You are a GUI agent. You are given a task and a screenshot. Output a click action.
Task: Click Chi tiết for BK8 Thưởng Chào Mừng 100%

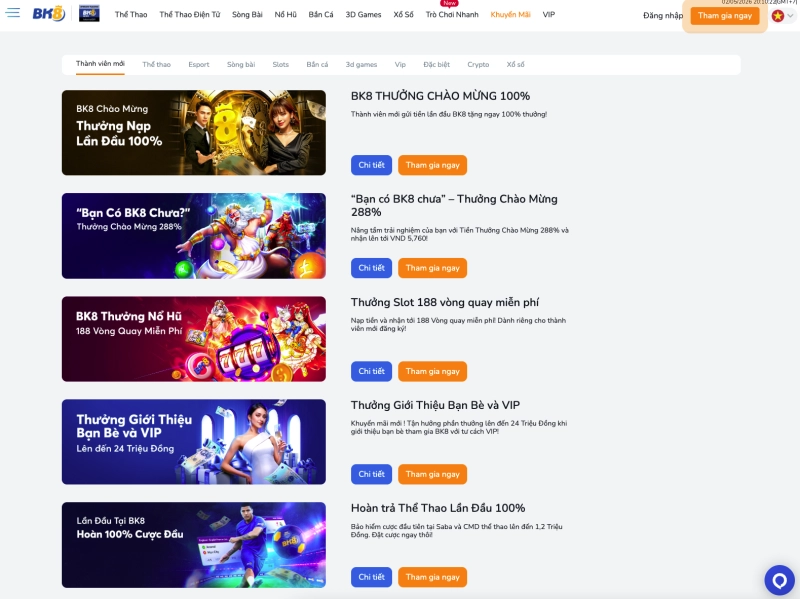click(371, 165)
